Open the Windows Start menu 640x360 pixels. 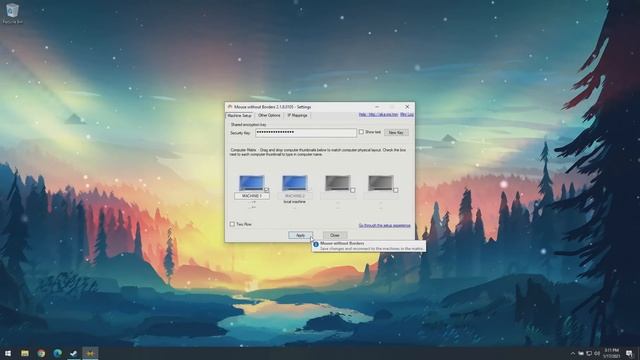[8, 353]
